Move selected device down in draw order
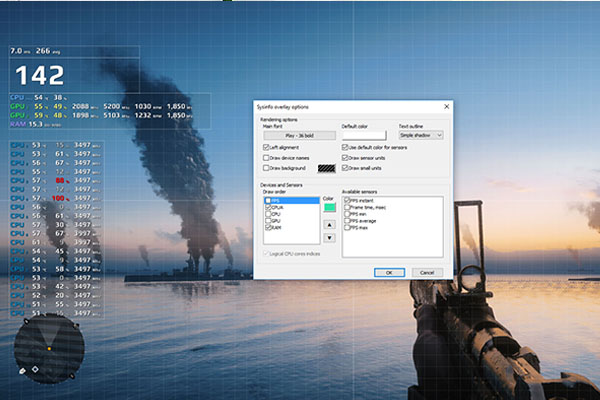Viewport: 600px width, 400px height. click(331, 236)
